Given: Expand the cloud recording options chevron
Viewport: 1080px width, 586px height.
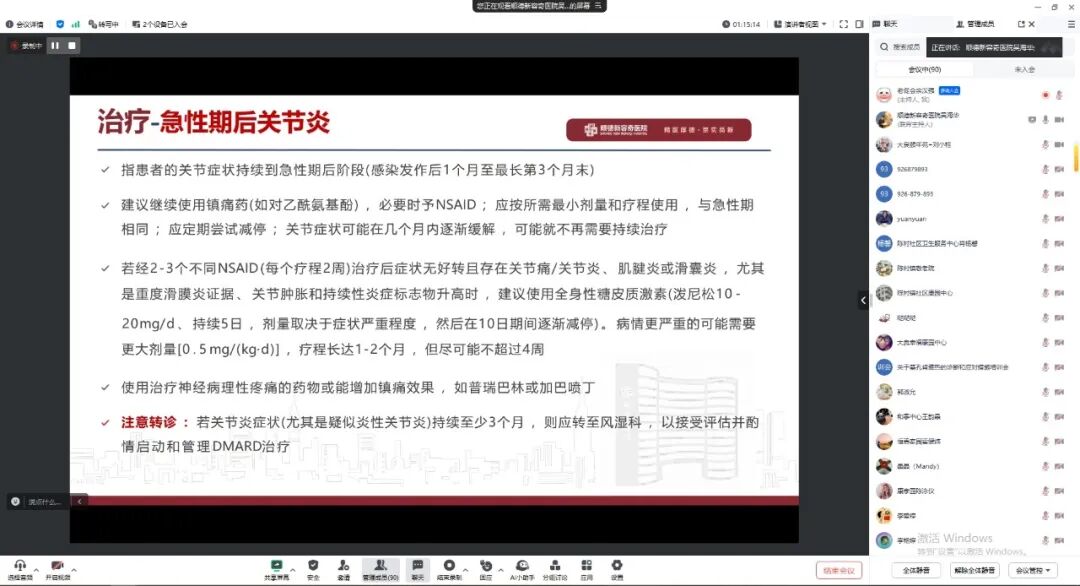Looking at the screenshot, I should [465, 568].
